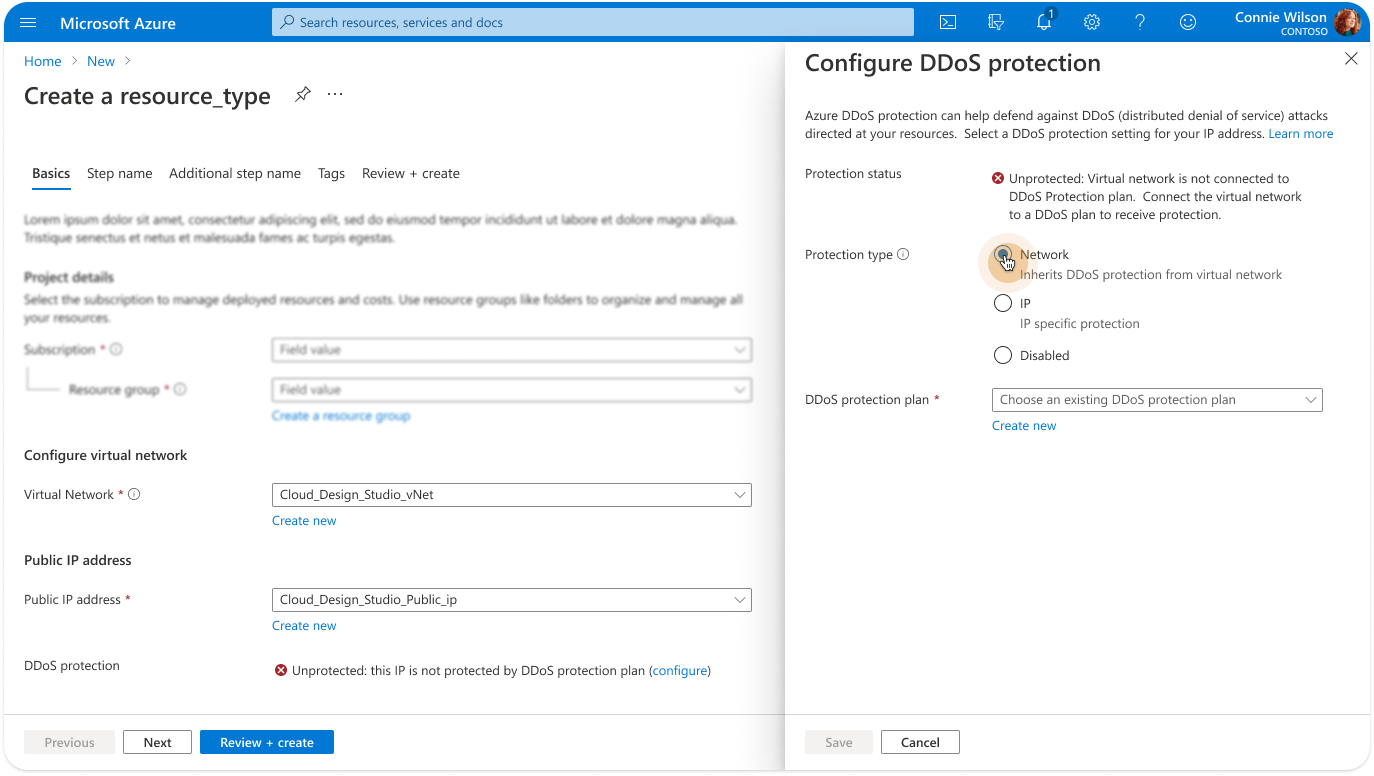Open the DDoS protection plan dropdown

coord(1157,400)
